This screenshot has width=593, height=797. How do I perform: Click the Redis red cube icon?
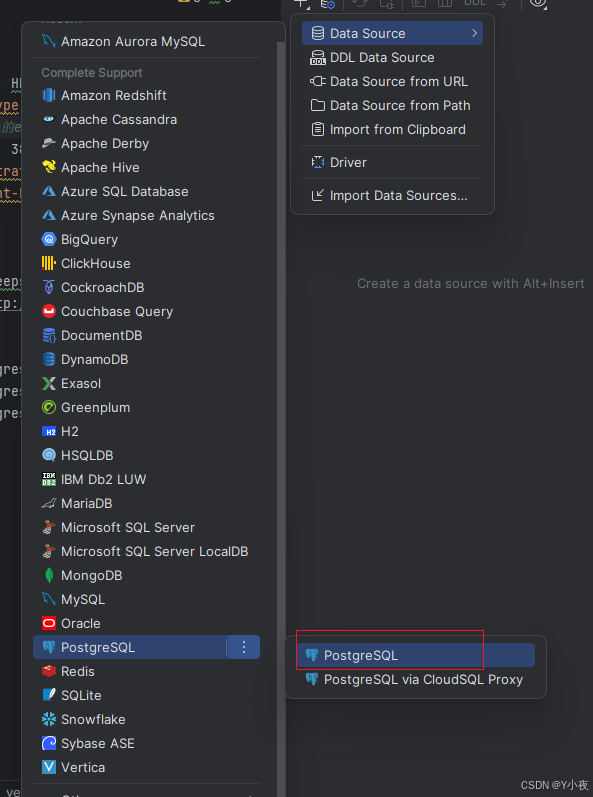pyautogui.click(x=49, y=671)
